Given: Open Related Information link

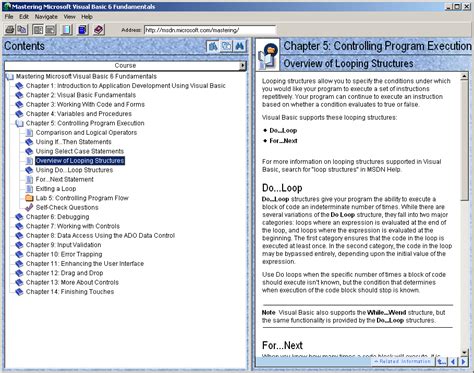Looking at the screenshot, I should [402, 361].
